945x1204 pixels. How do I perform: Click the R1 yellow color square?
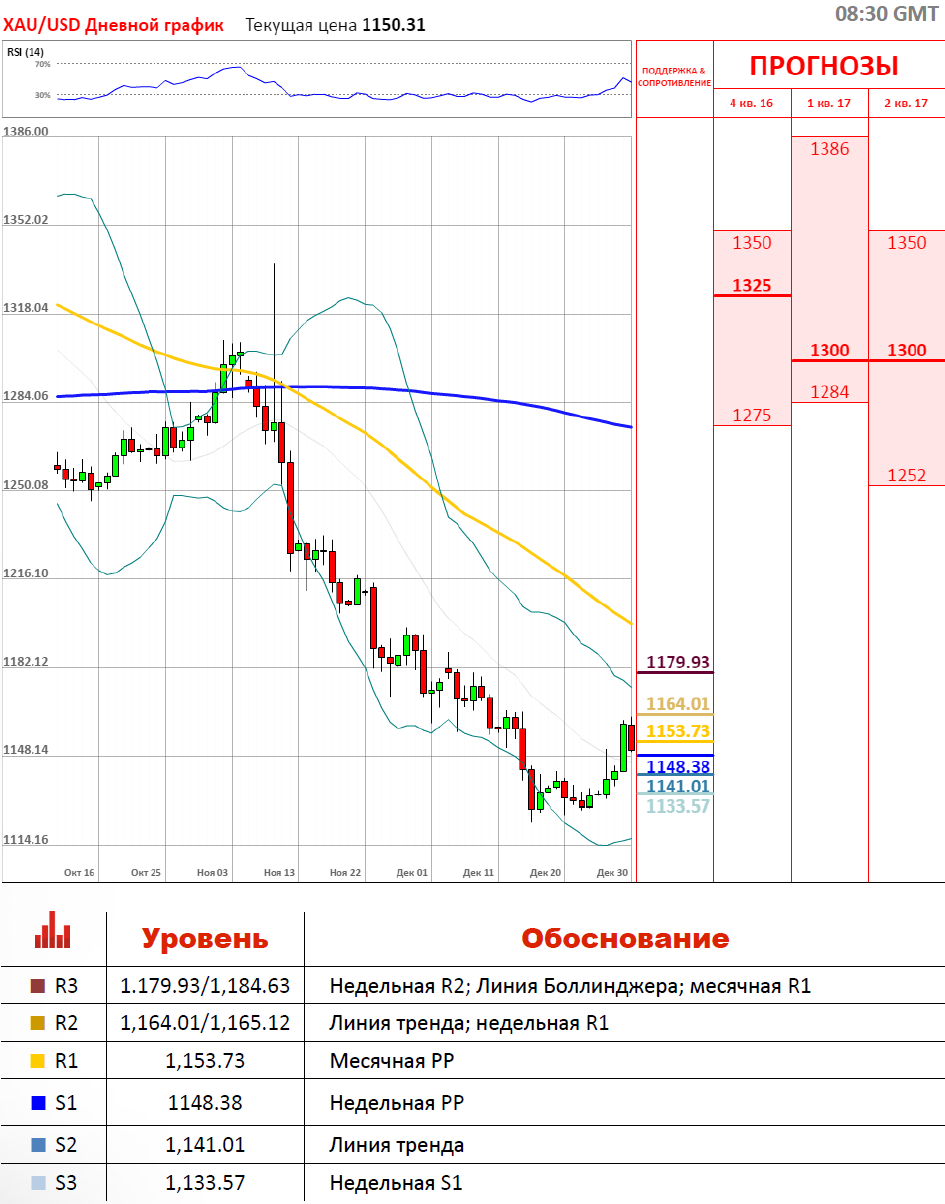pos(39,1061)
